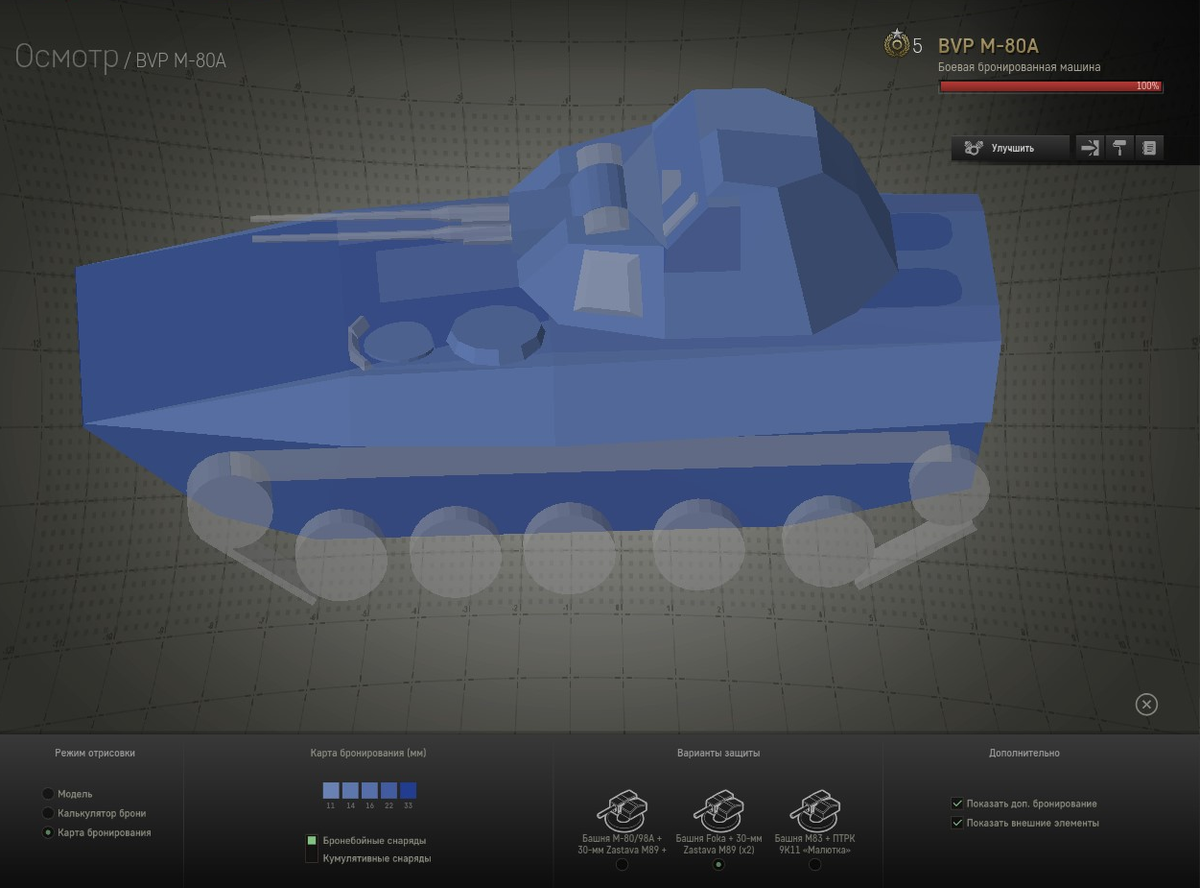Click the Улучшить upgrade button
This screenshot has height=888, width=1200.
point(1010,148)
